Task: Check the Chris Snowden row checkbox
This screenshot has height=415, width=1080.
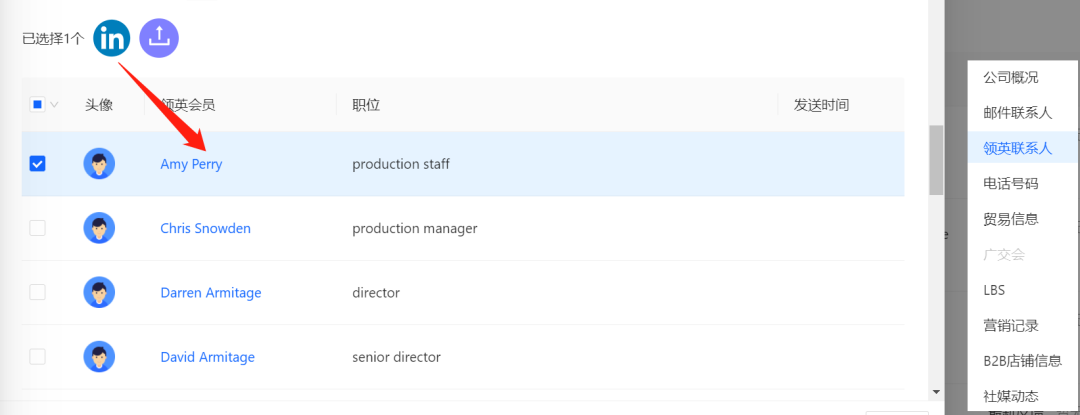Action: pyautogui.click(x=37, y=228)
